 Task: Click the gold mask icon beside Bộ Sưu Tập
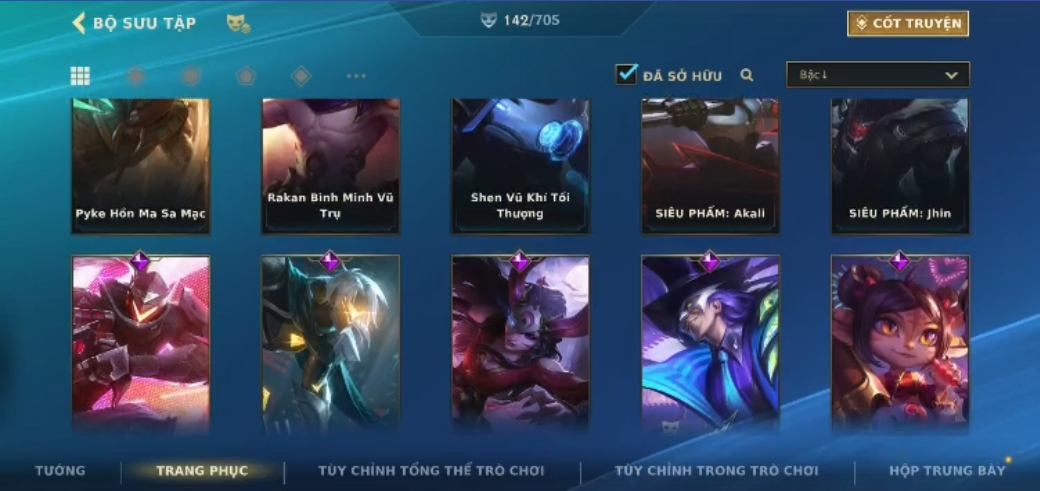(238, 24)
